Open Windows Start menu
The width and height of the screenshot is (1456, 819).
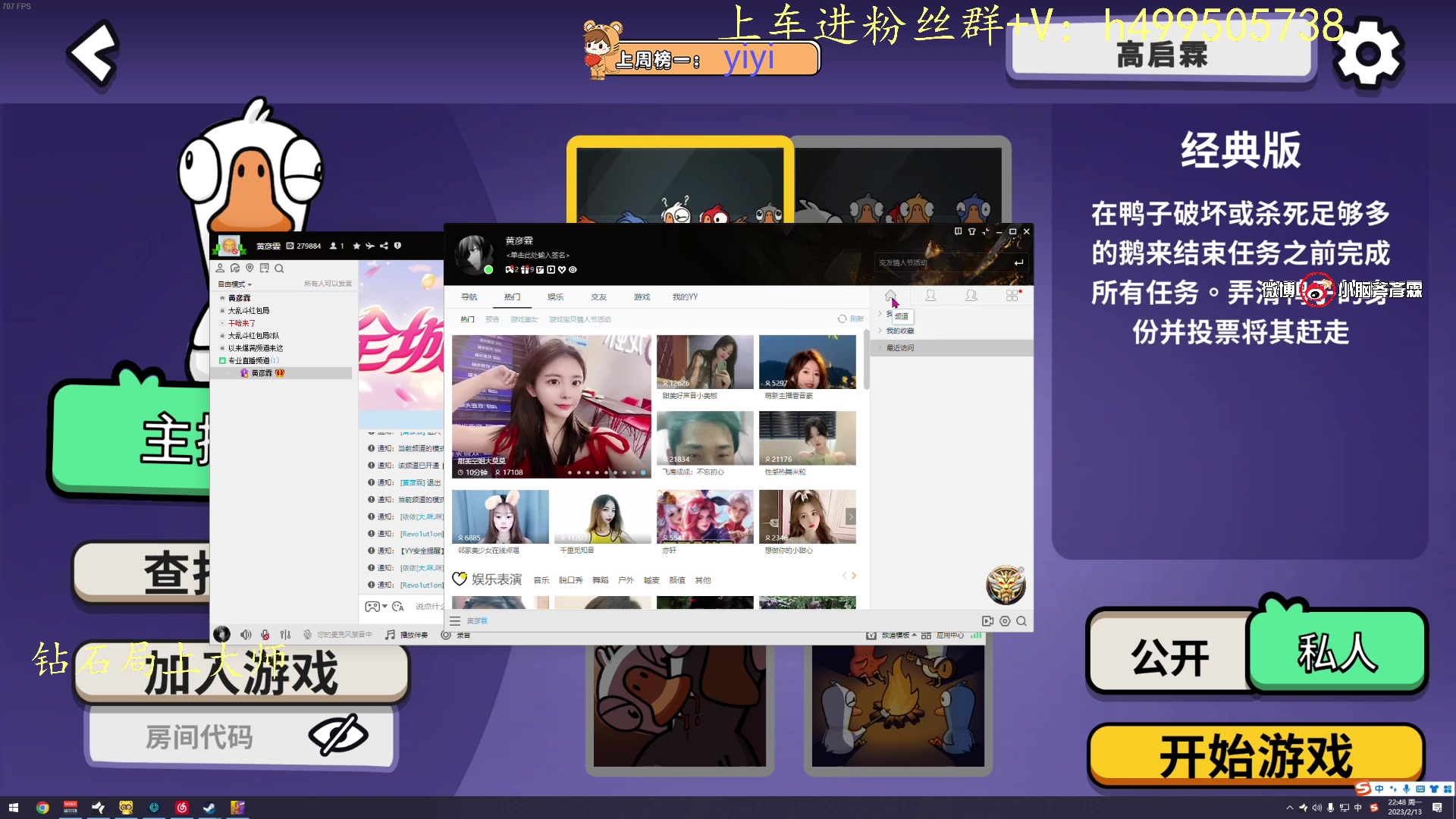tap(13, 808)
